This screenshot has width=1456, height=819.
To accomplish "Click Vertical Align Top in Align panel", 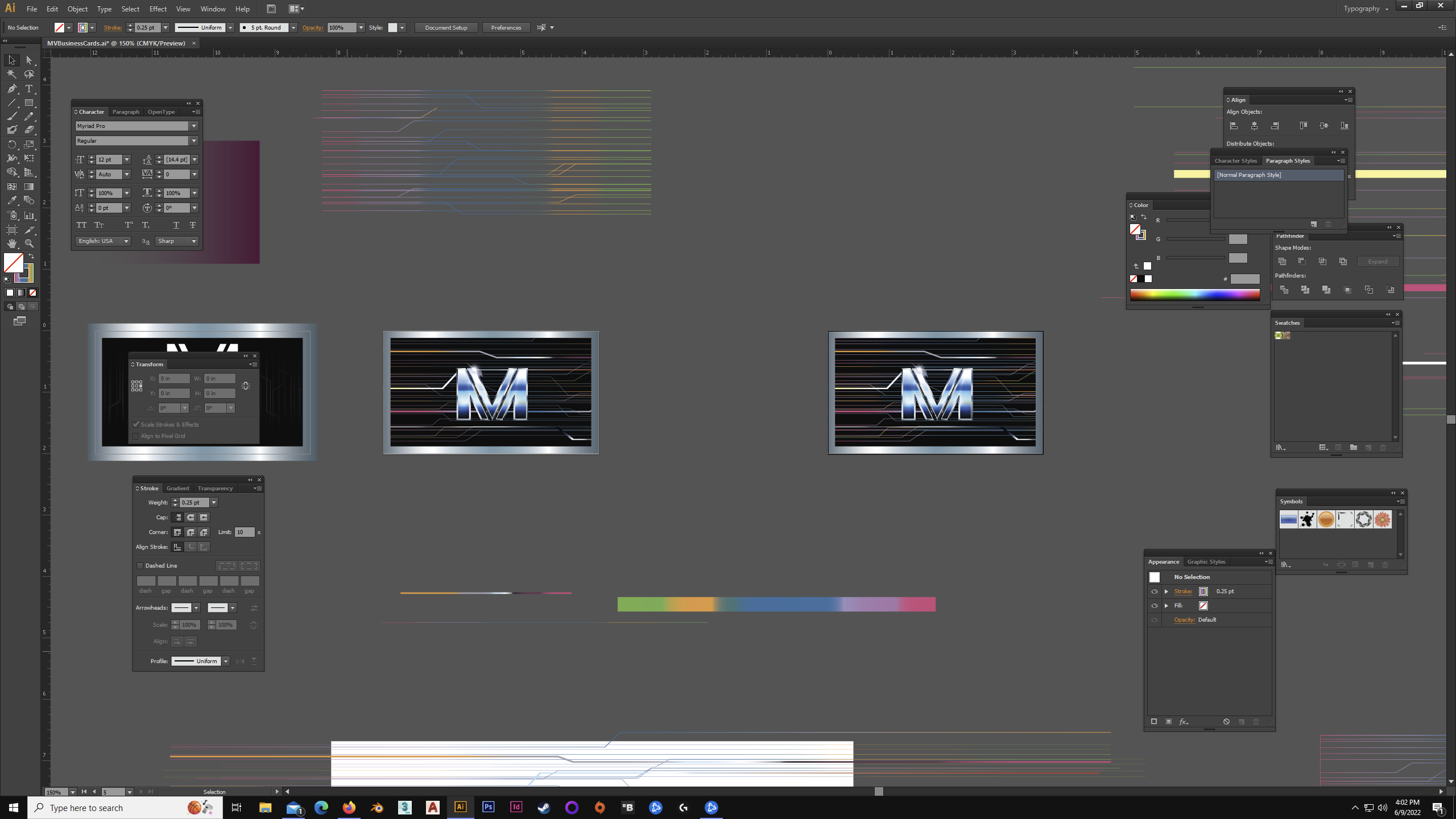I will [x=1303, y=126].
